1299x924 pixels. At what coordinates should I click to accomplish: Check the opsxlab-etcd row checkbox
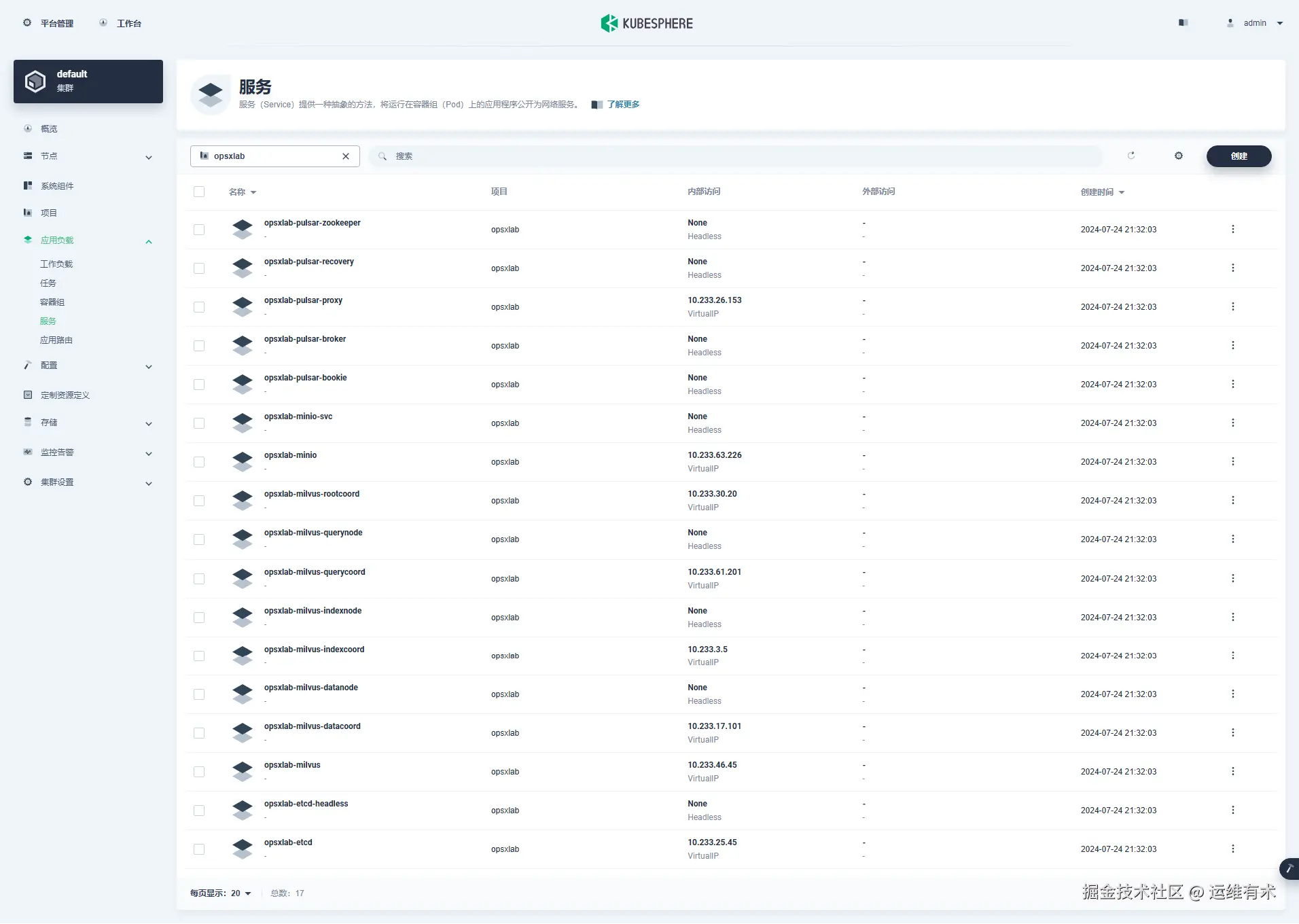click(x=199, y=849)
